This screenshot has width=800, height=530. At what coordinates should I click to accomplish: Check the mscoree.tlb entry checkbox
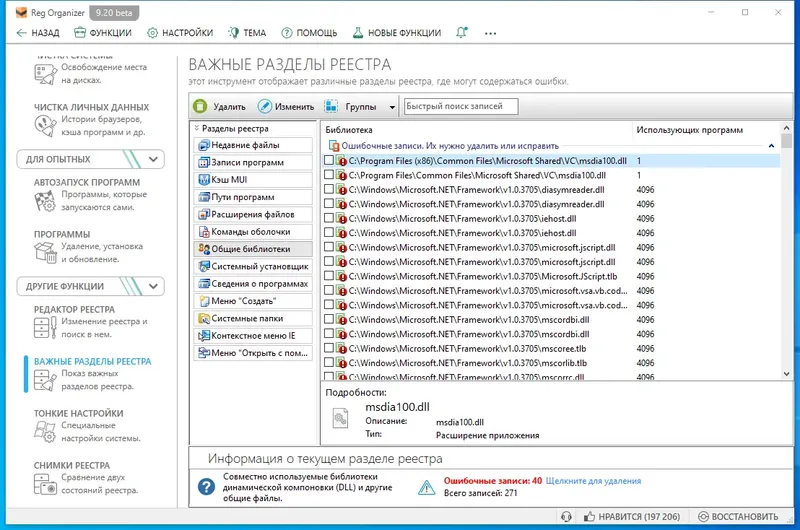(x=329, y=348)
